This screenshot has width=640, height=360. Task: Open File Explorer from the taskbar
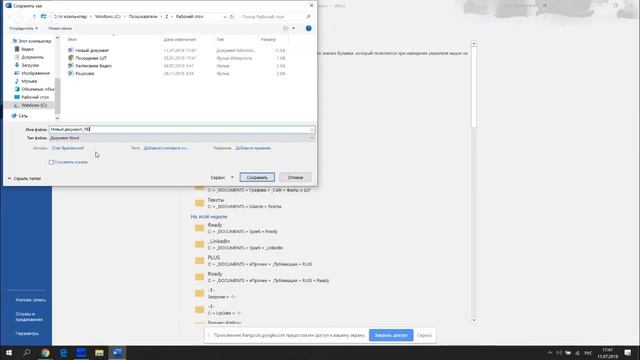click(99, 353)
